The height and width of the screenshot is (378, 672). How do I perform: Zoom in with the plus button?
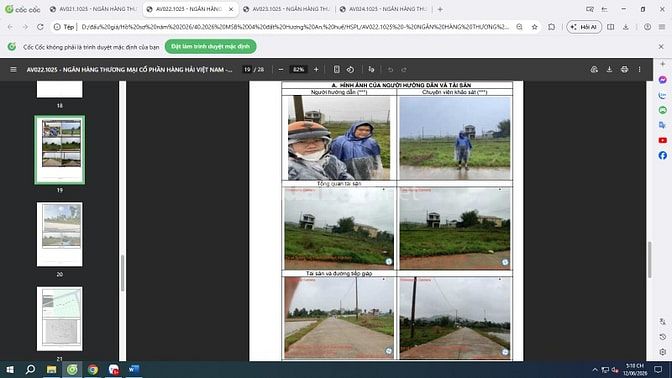(x=316, y=69)
